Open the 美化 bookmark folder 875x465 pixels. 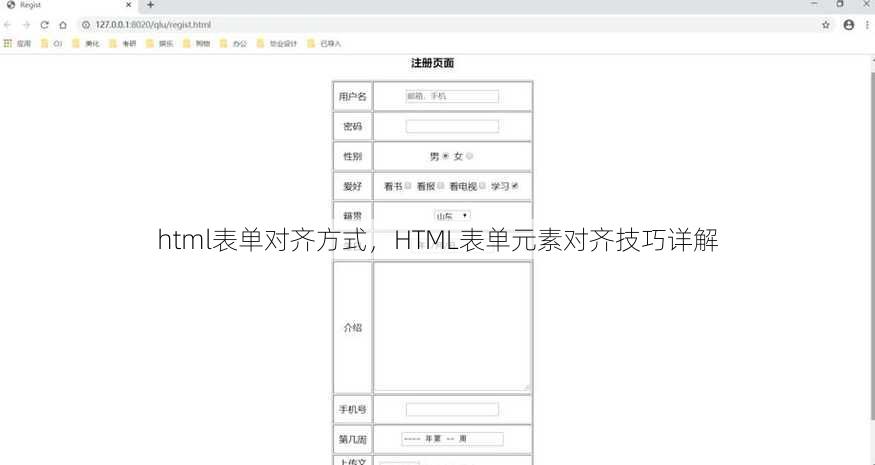click(x=86, y=44)
